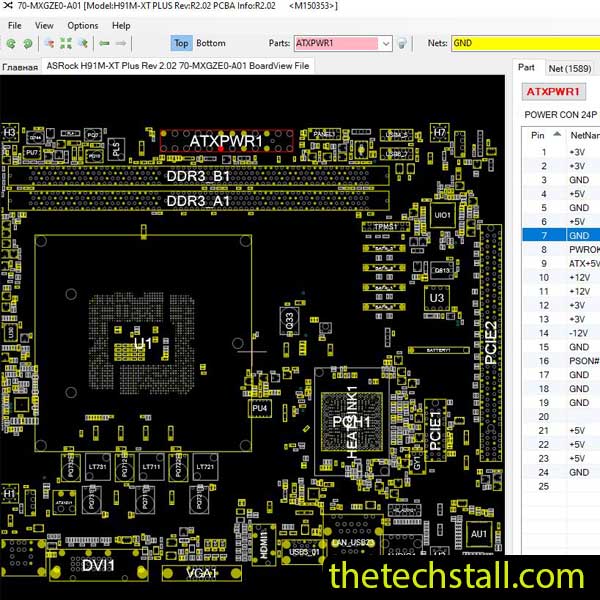Click the H7 mounting hole
Image resolution: width=600 pixels, height=600 pixels.
click(x=439, y=133)
